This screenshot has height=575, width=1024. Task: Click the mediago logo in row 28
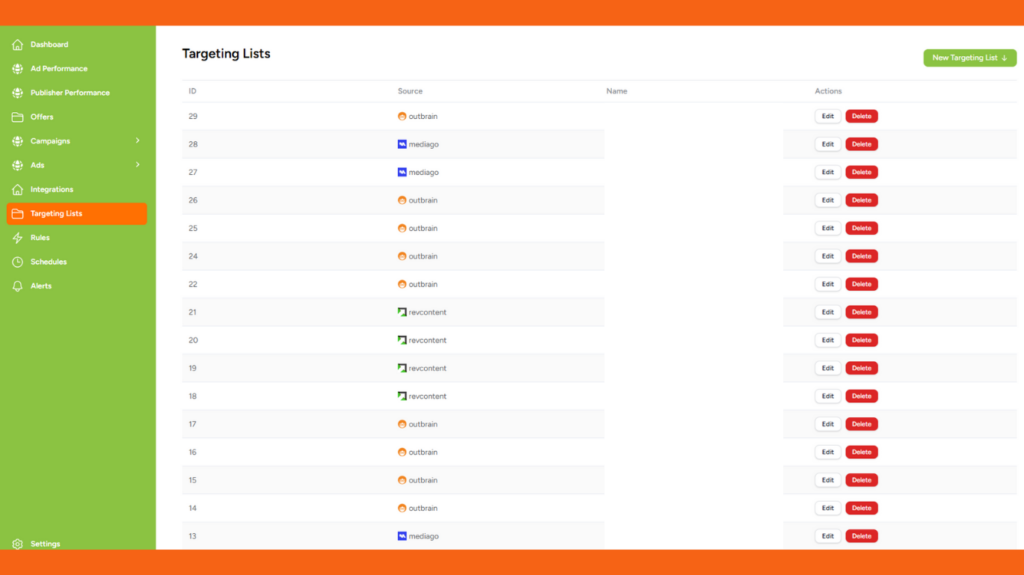[x=402, y=144]
